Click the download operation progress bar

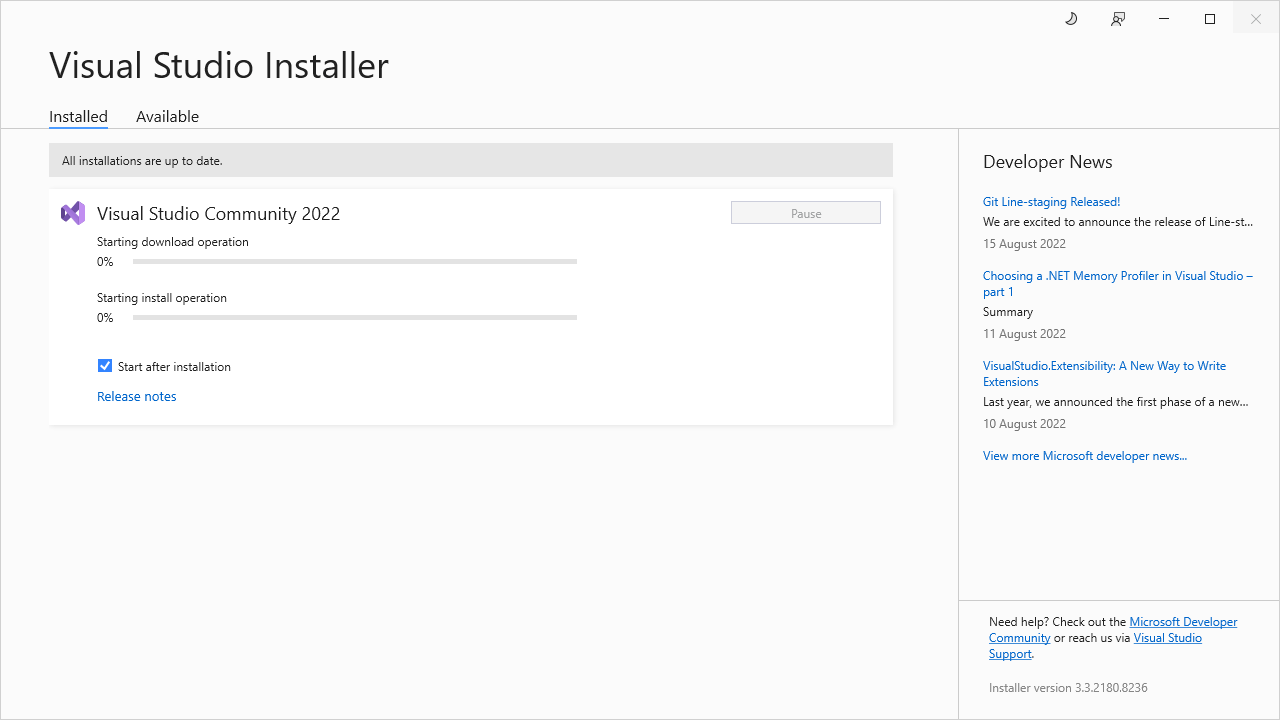click(354, 261)
